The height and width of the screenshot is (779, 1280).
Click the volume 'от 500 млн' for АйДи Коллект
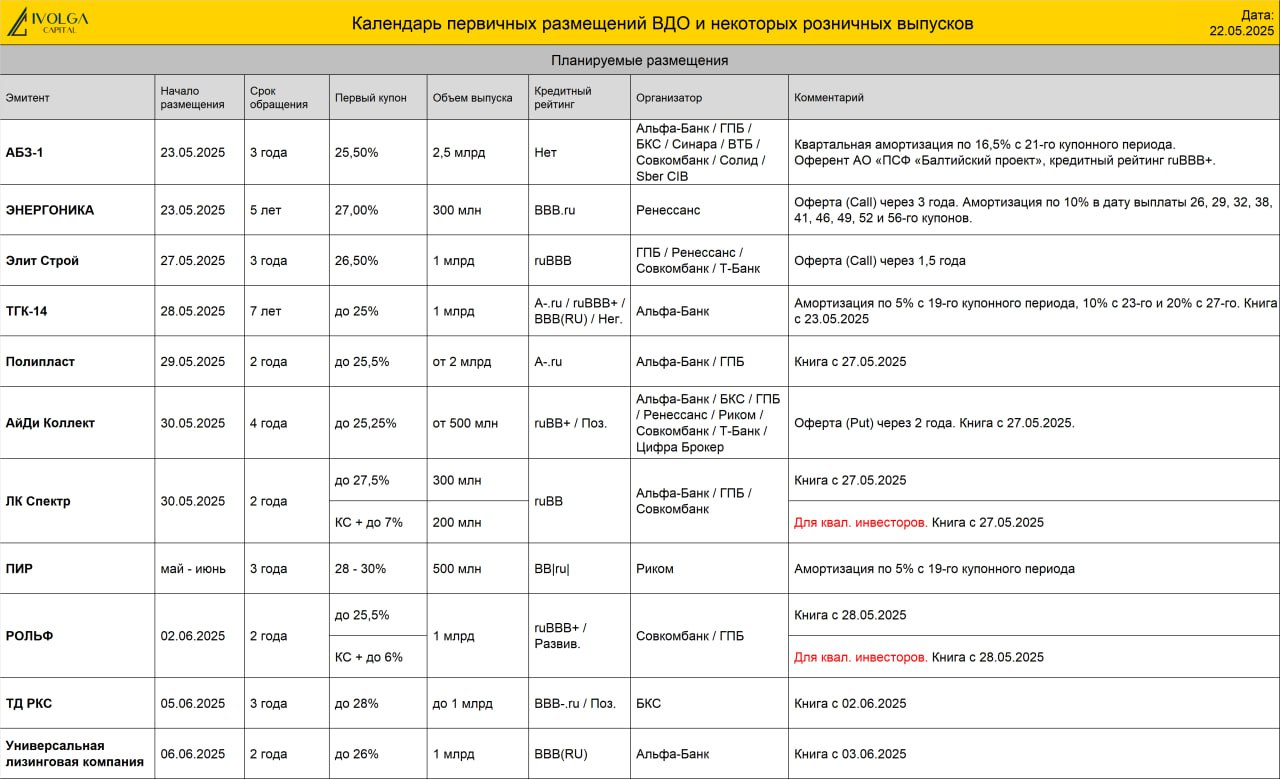click(x=465, y=423)
